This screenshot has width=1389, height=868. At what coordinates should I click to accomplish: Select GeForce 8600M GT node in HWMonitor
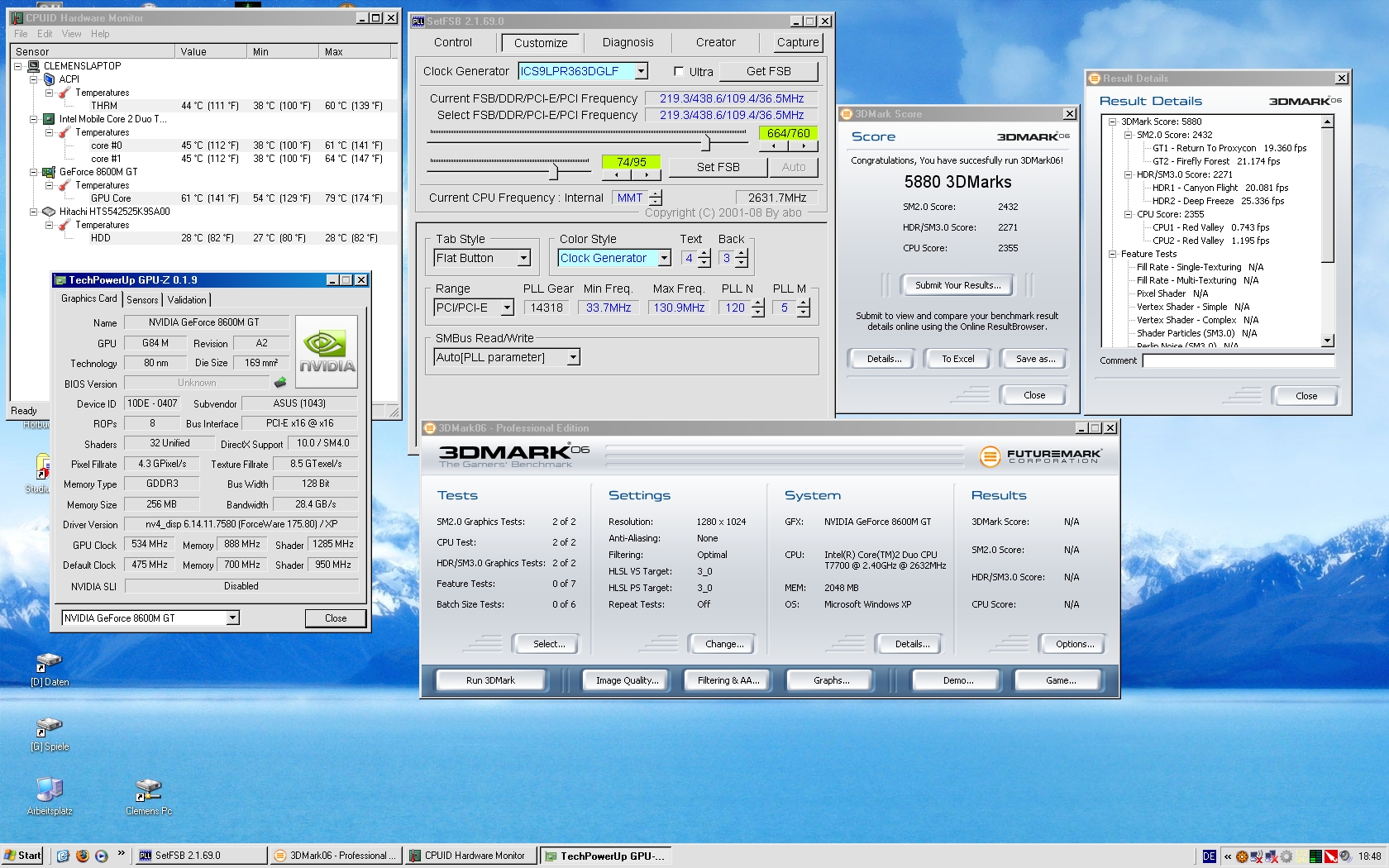(98, 172)
